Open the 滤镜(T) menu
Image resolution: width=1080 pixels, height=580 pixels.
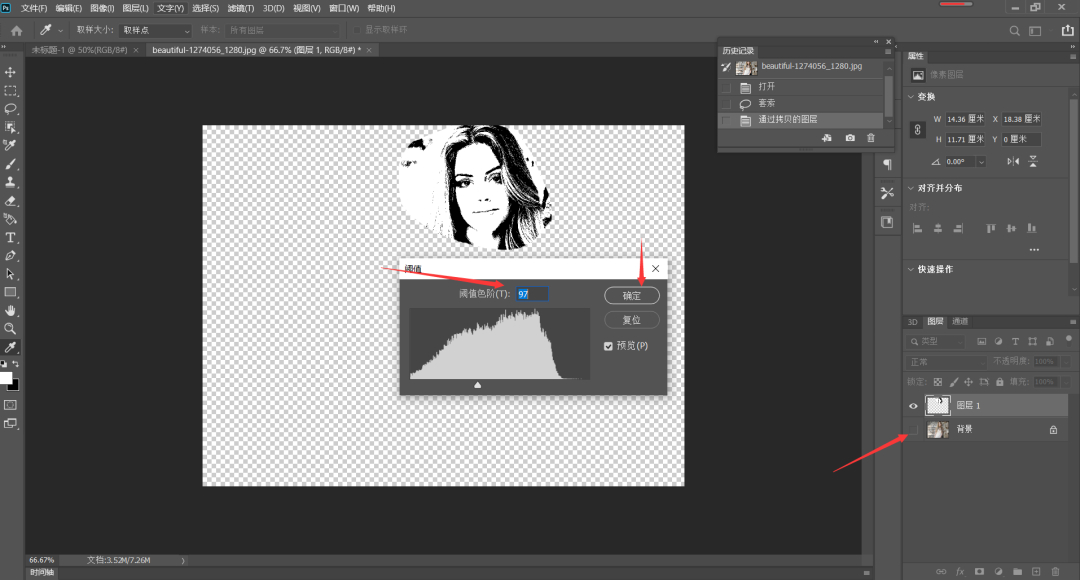pos(241,8)
